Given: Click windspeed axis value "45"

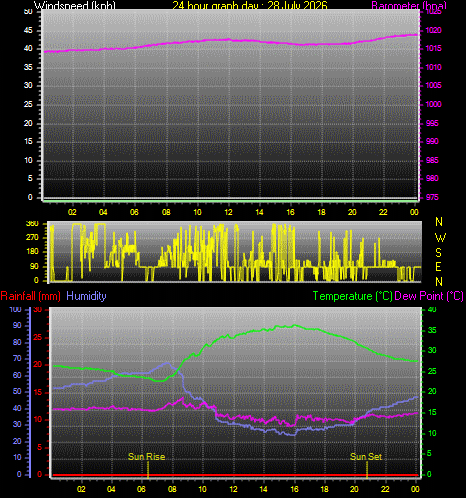Looking at the screenshot, I should pos(28,30).
